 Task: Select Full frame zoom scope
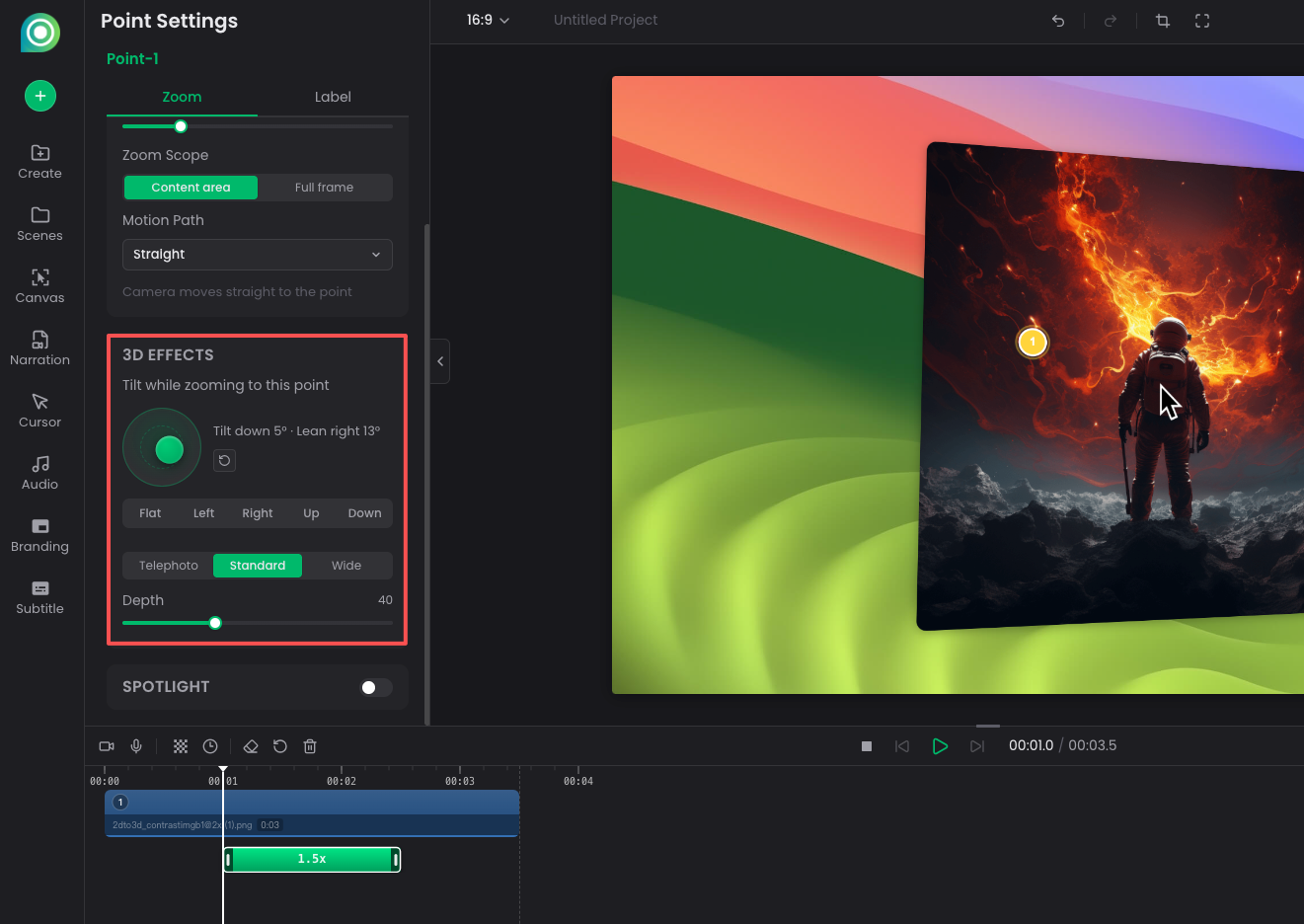point(324,188)
